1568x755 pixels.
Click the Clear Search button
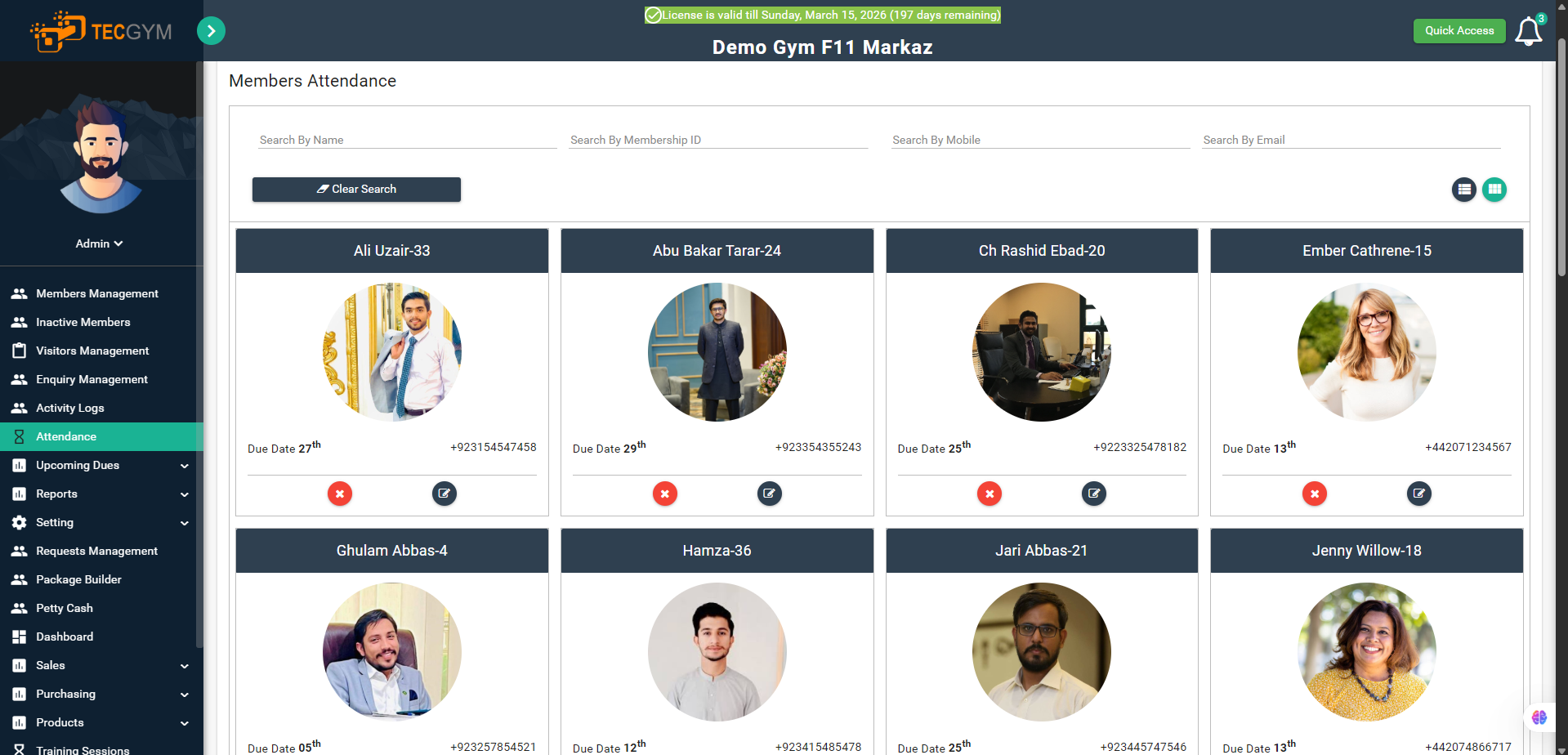(356, 190)
